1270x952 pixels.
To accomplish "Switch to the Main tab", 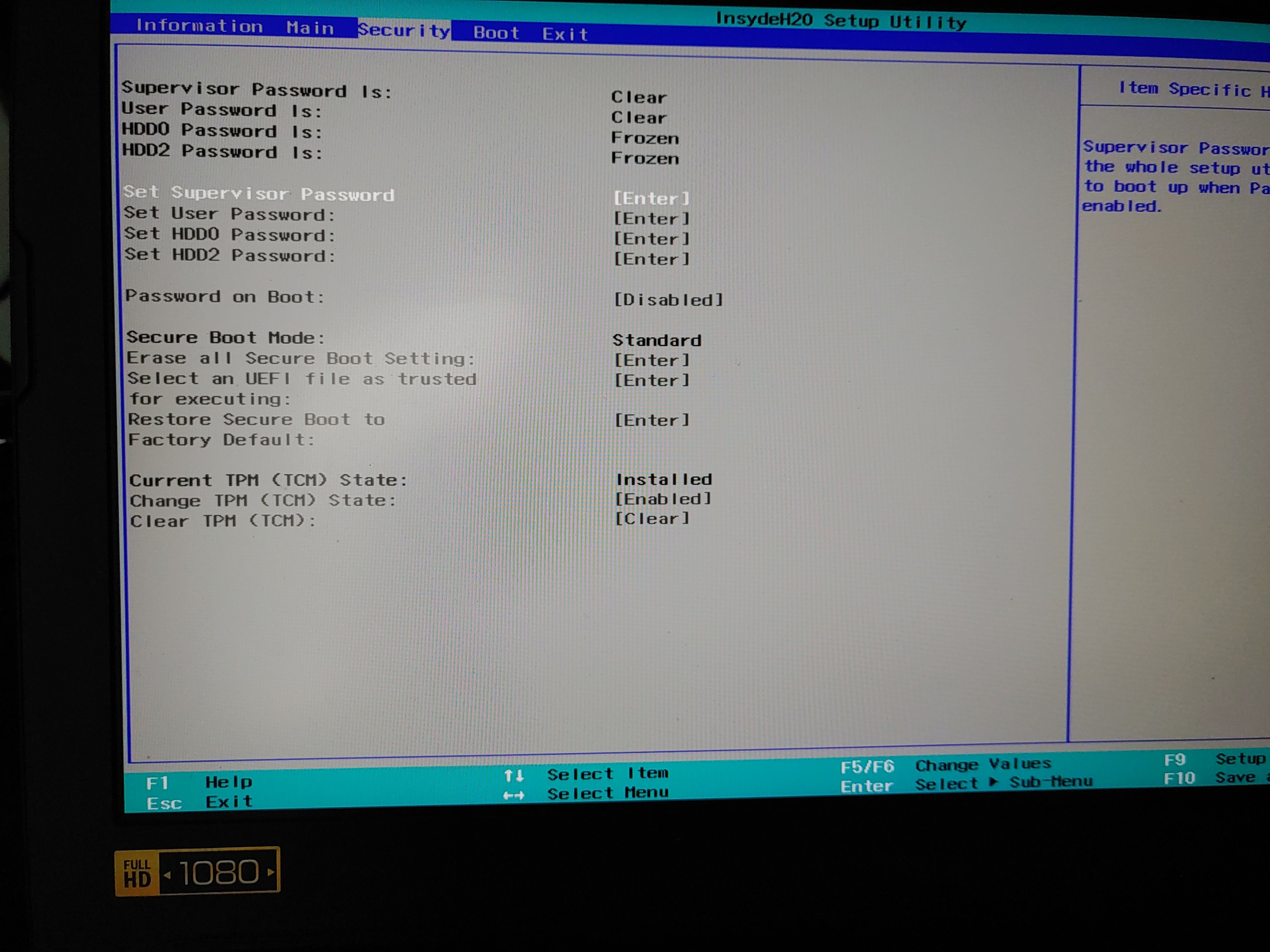I will coord(310,28).
